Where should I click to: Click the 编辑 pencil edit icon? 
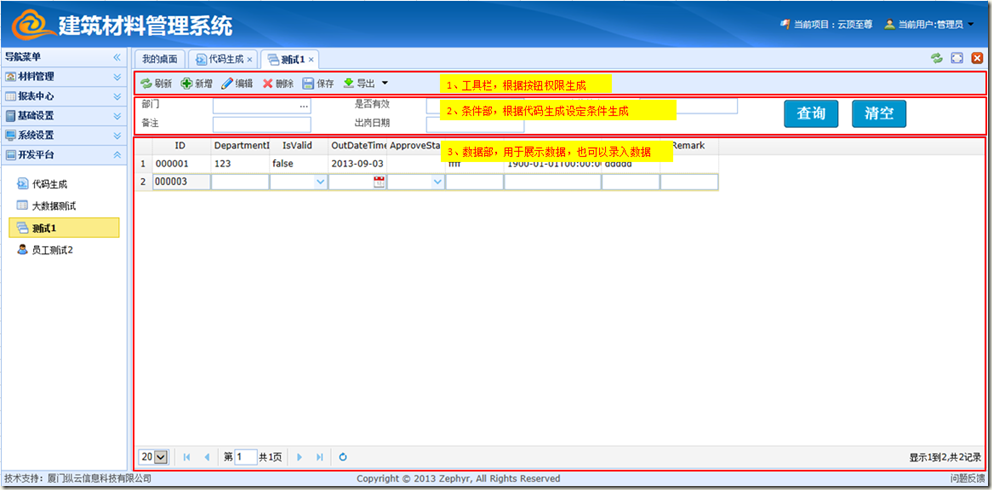(x=227, y=84)
